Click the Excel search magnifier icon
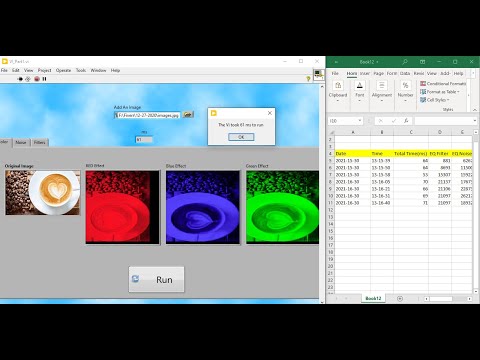 tap(405, 62)
